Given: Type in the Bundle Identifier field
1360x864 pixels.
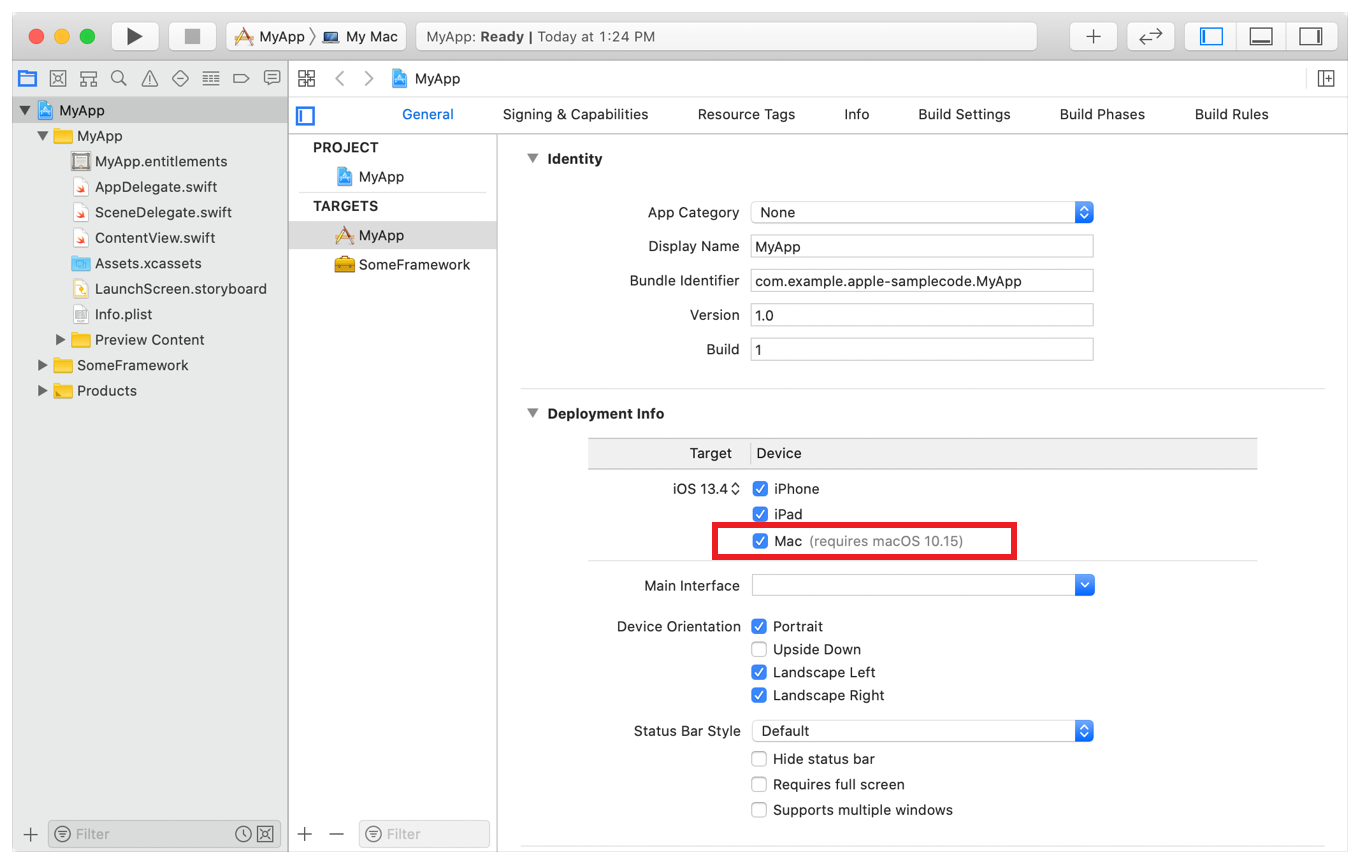Looking at the screenshot, I should point(920,281).
